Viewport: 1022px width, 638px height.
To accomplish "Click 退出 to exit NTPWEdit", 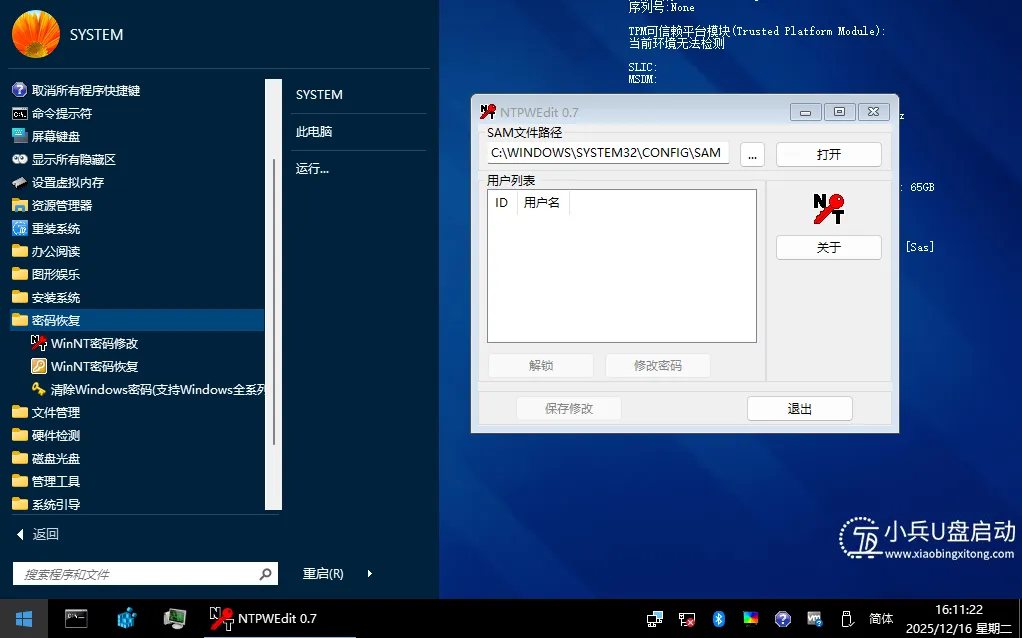I will click(799, 408).
